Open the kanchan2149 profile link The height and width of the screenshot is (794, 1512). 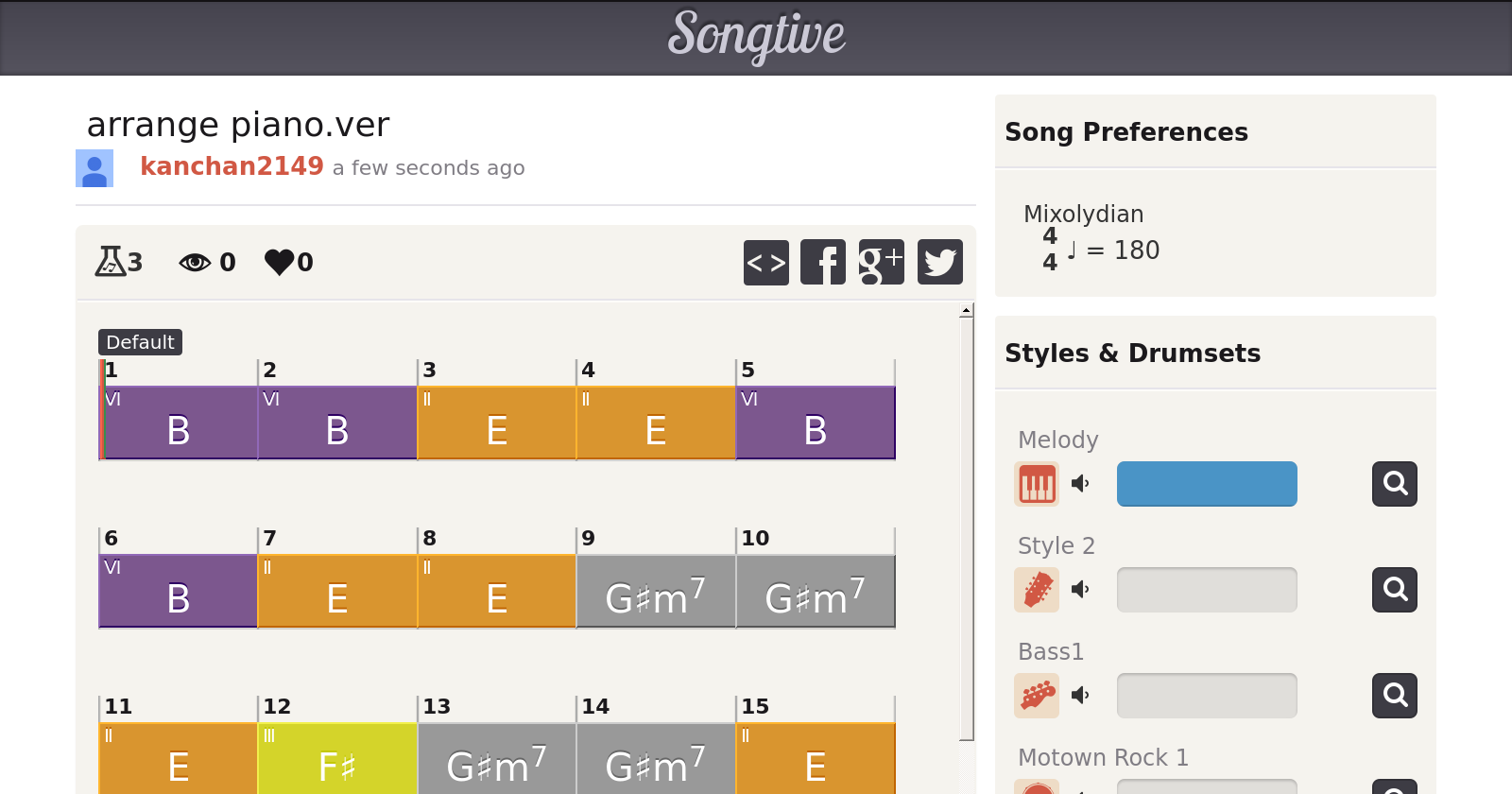coord(232,166)
